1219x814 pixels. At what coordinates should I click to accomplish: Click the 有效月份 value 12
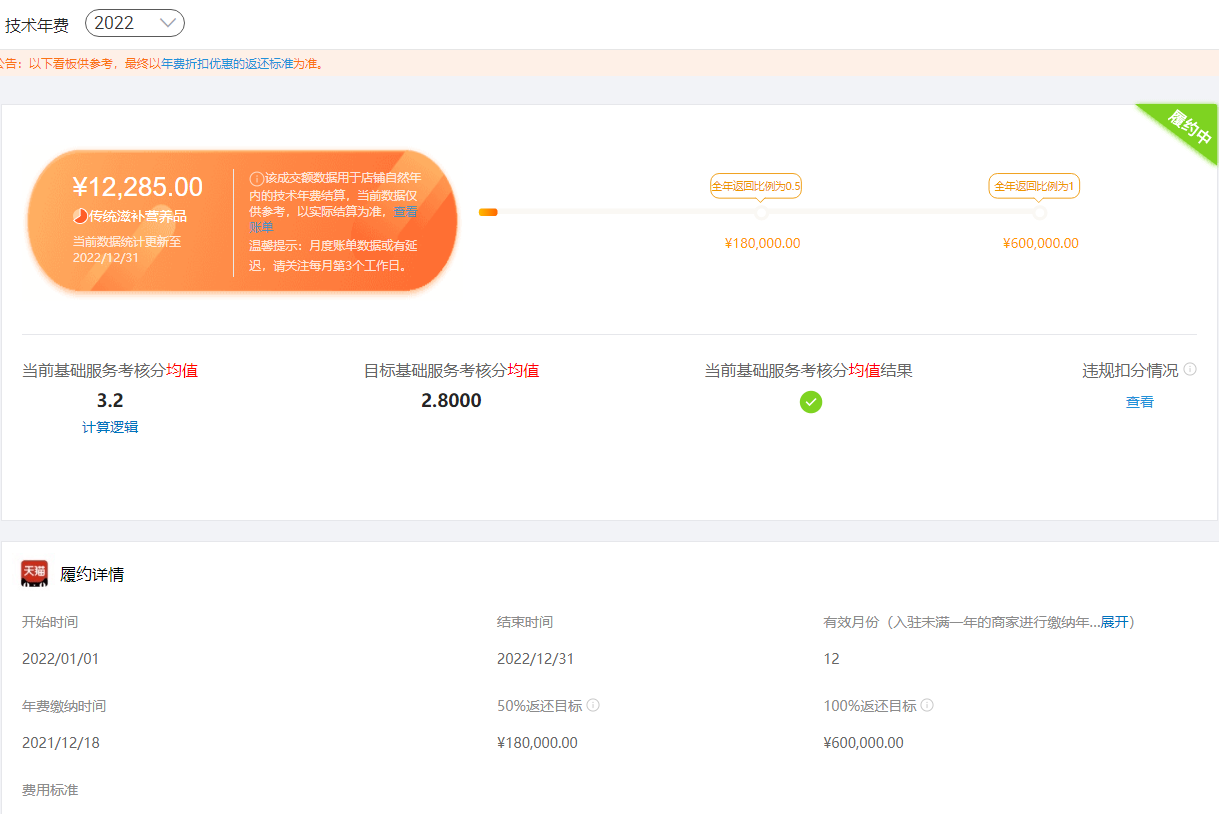[x=832, y=659]
